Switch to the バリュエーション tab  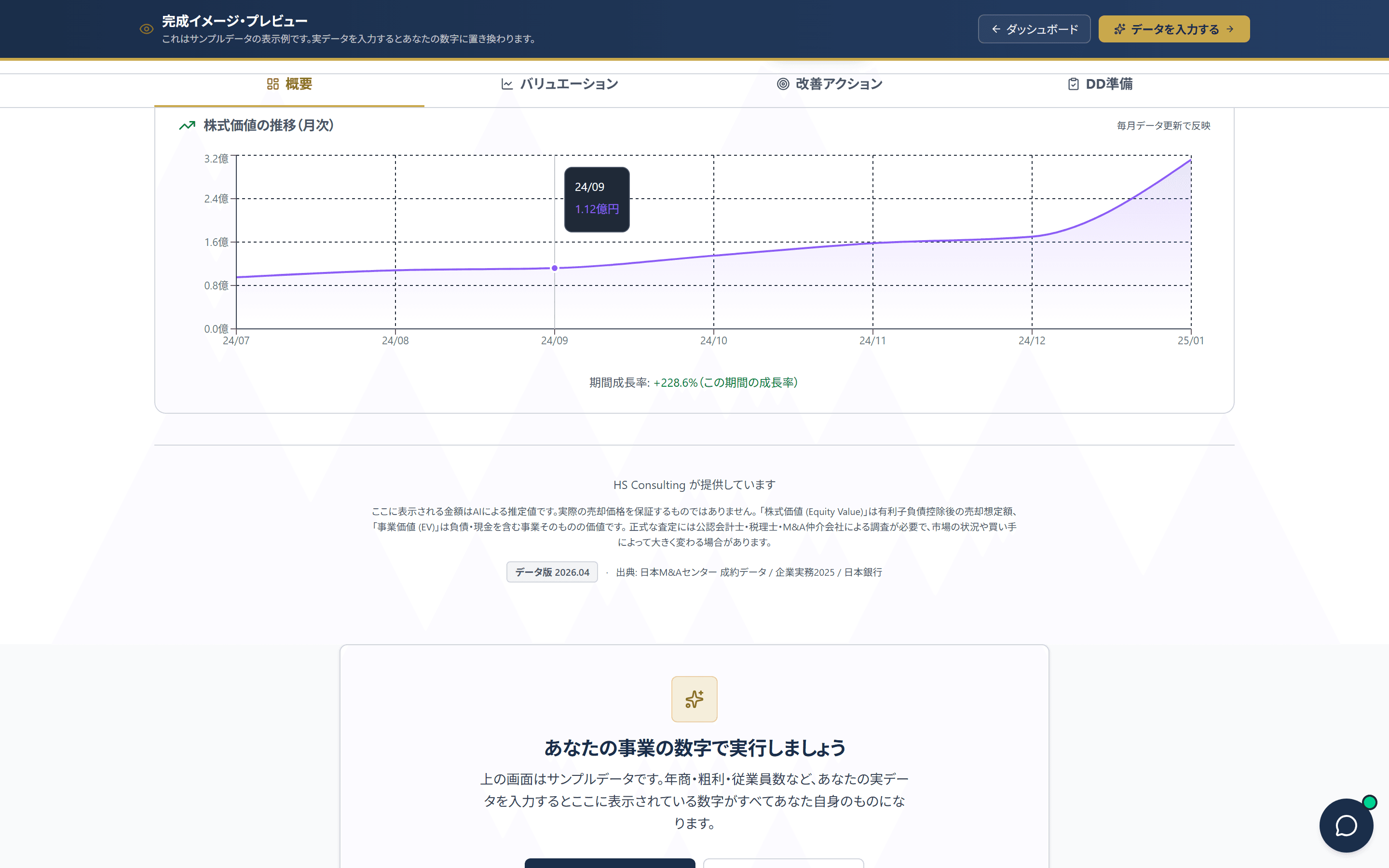[568, 84]
